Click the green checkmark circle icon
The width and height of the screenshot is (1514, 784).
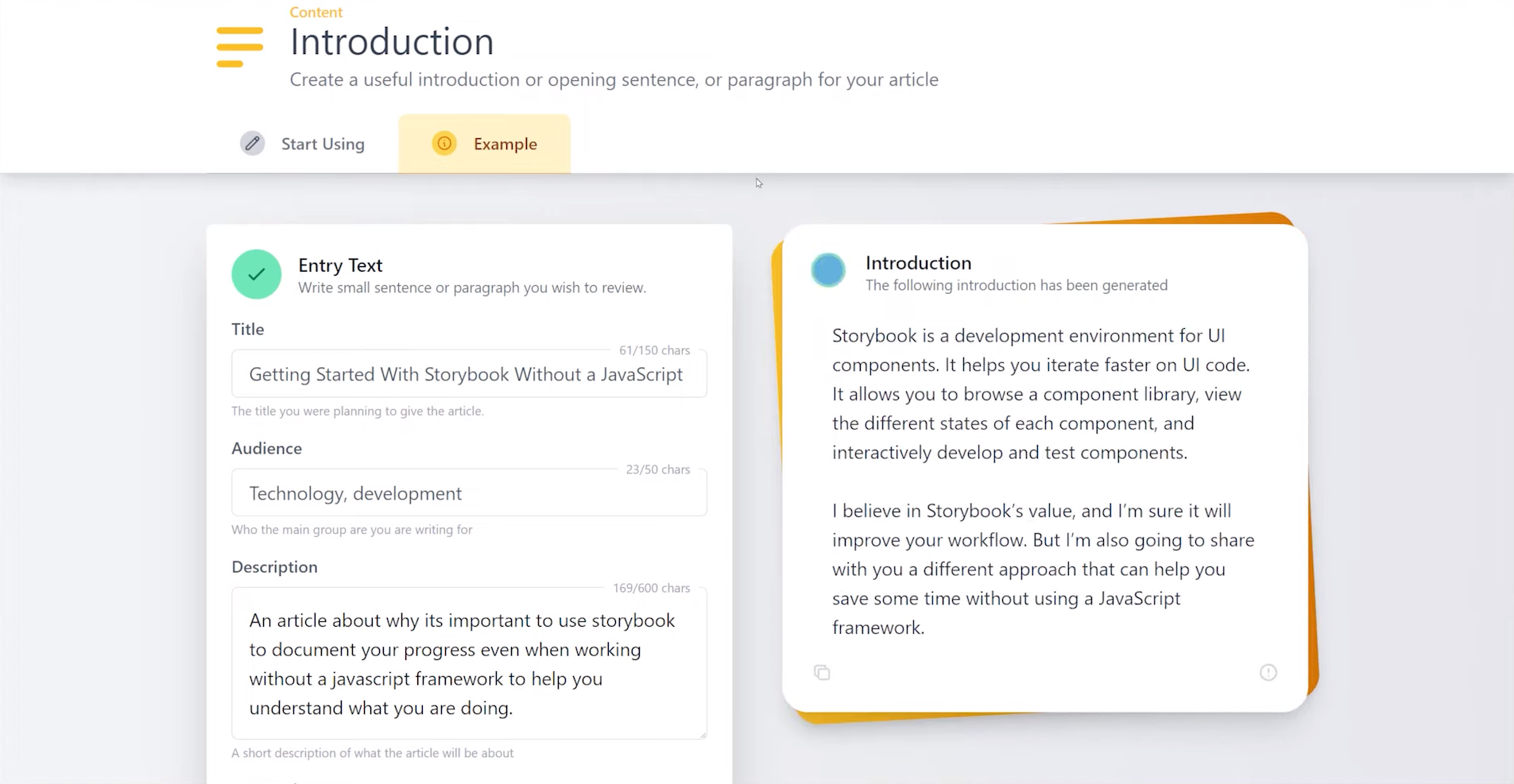coord(256,274)
